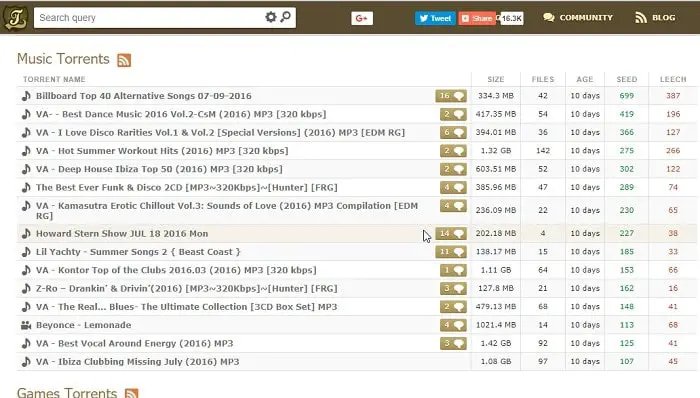The height and width of the screenshot is (398, 700).
Task: Sort by the Files column header
Action: pyautogui.click(x=543, y=79)
